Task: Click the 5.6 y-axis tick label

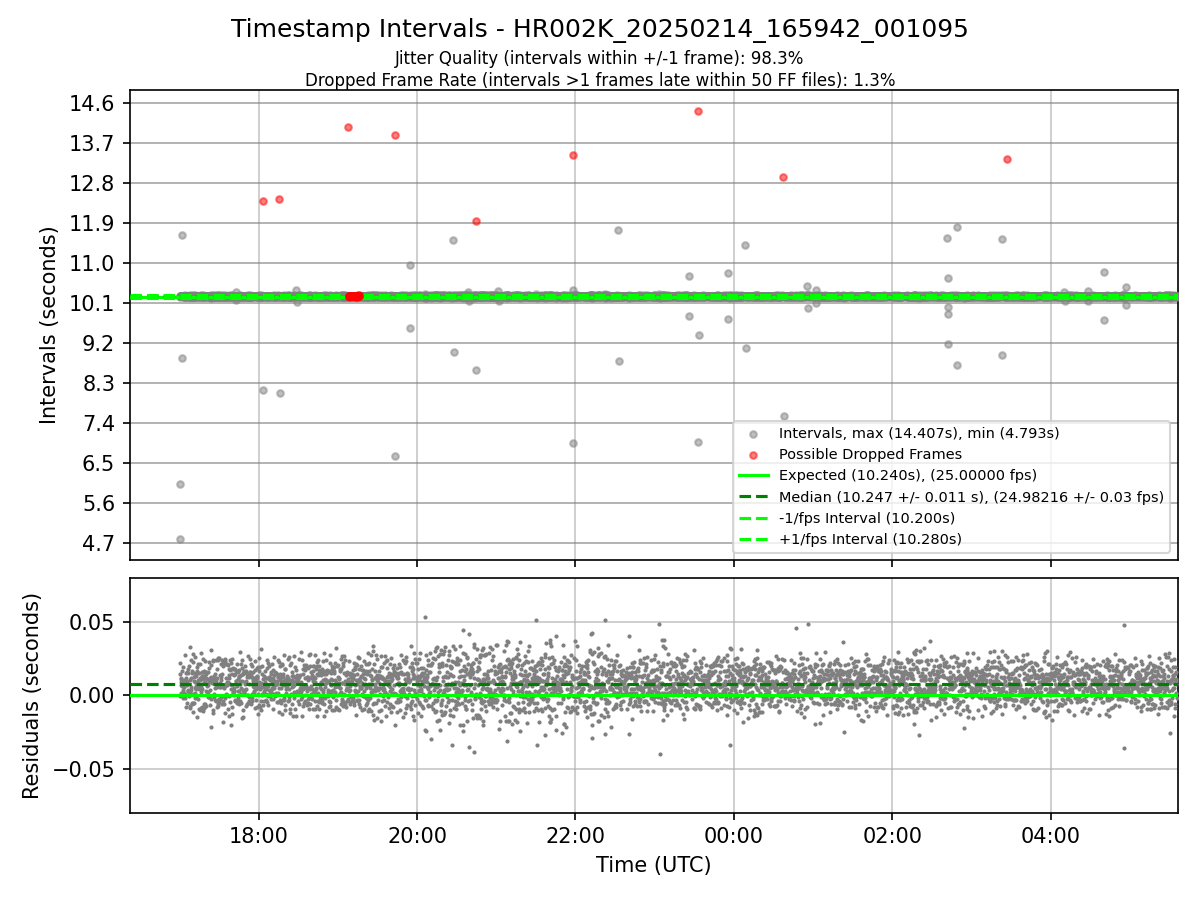Action: pyautogui.click(x=99, y=503)
